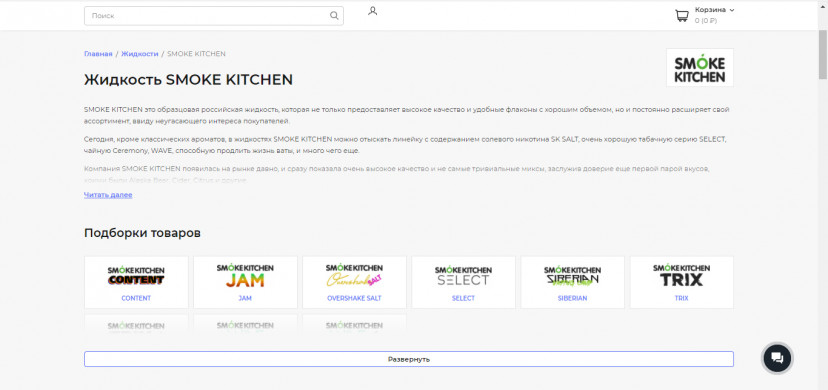Expand collections with Развернуть button
Viewport: 828px width, 390px height.
[x=409, y=359]
